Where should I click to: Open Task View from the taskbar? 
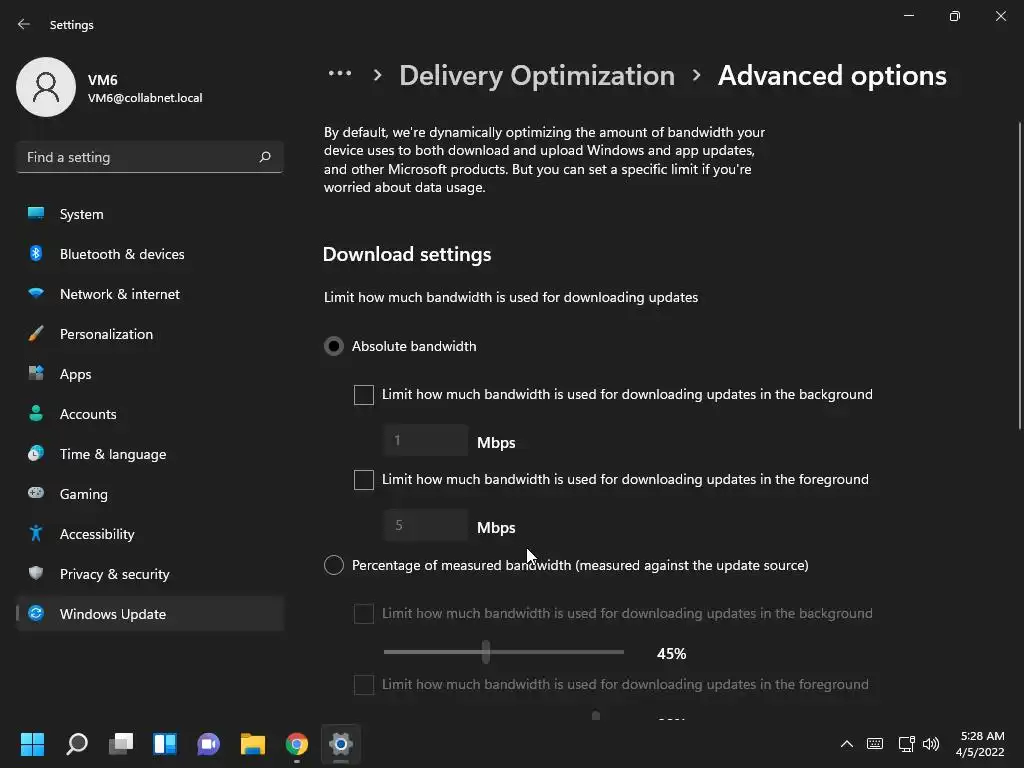tap(121, 744)
